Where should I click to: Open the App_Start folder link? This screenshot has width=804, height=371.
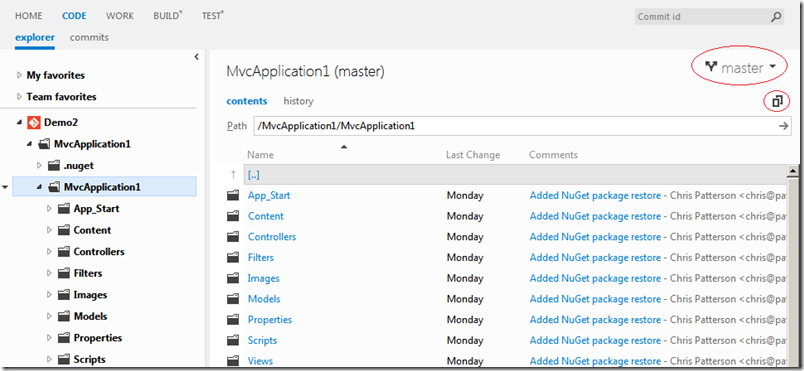(269, 195)
